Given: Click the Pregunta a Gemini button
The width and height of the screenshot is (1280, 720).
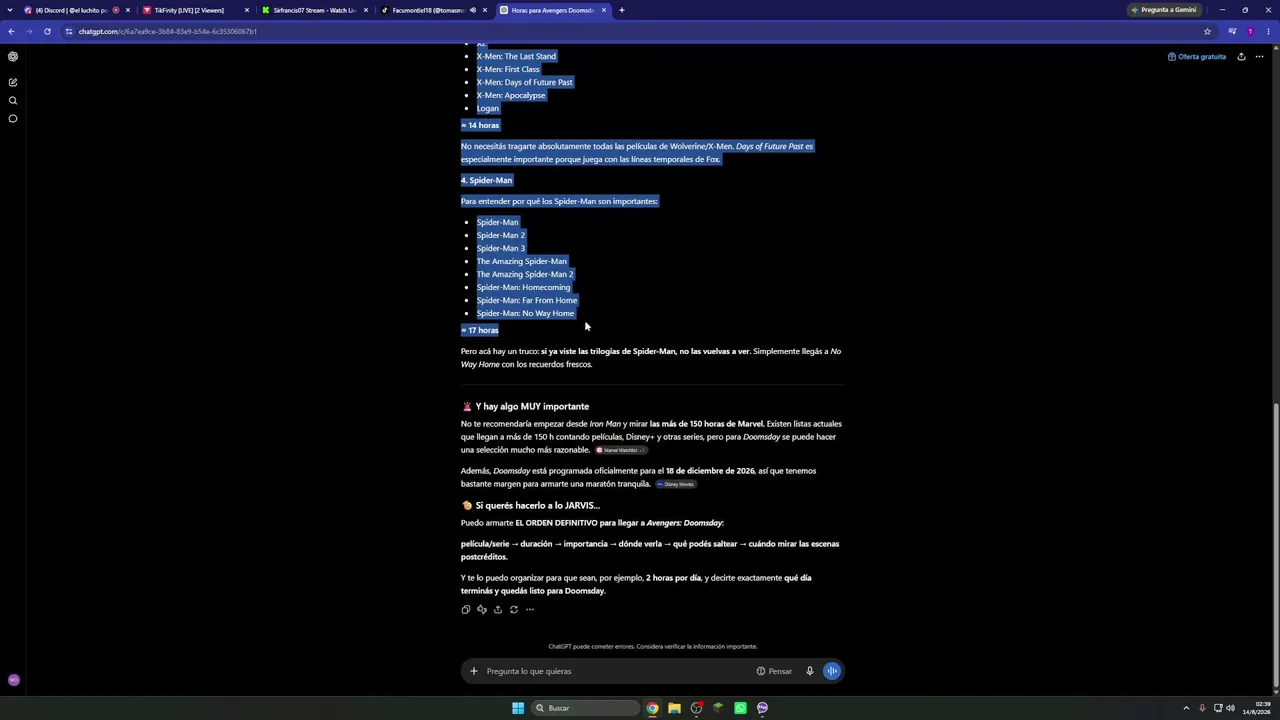Looking at the screenshot, I should click(1163, 10).
